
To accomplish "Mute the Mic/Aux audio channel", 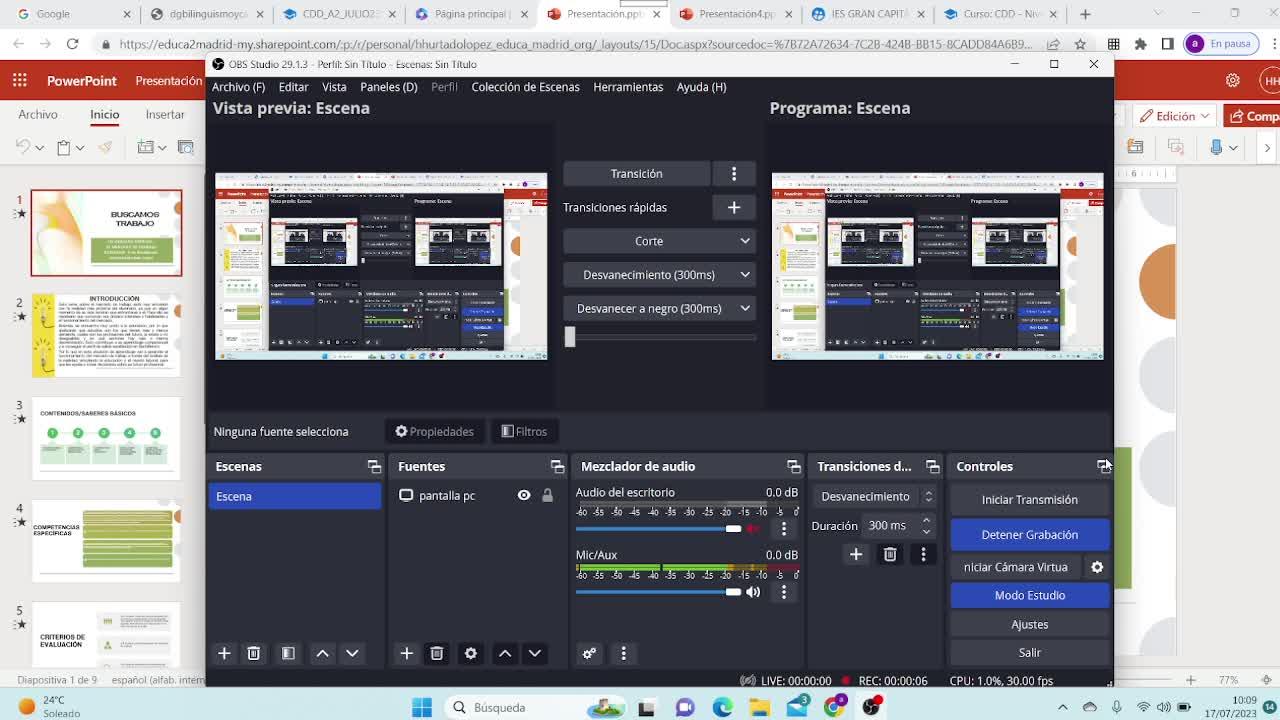I will pos(753,592).
